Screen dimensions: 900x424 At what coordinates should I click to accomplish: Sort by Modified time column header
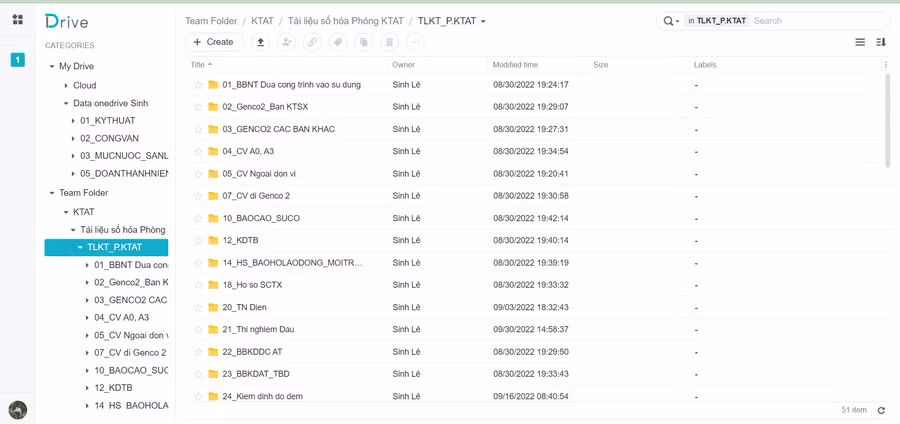pos(515,65)
